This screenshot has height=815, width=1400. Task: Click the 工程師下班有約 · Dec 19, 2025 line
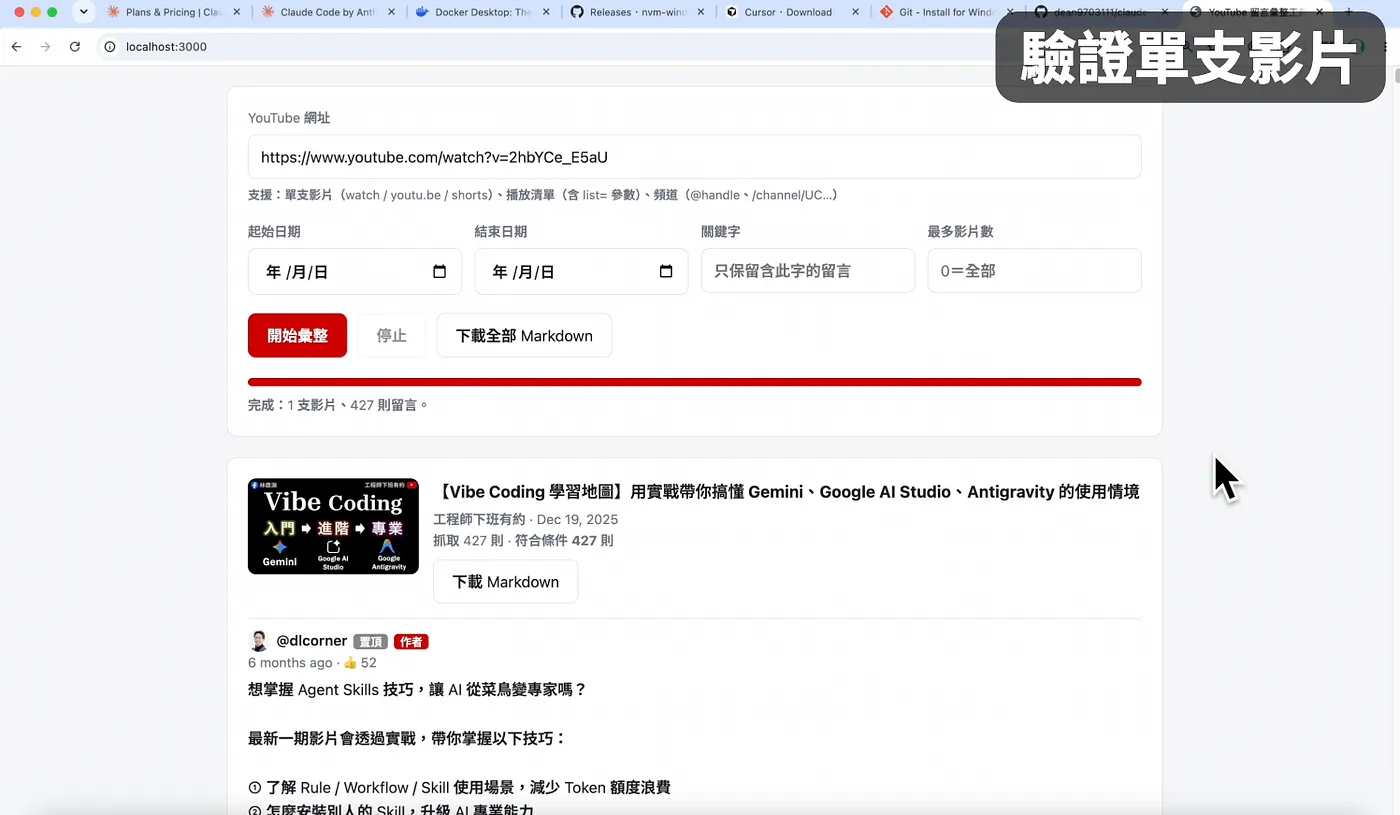point(525,519)
